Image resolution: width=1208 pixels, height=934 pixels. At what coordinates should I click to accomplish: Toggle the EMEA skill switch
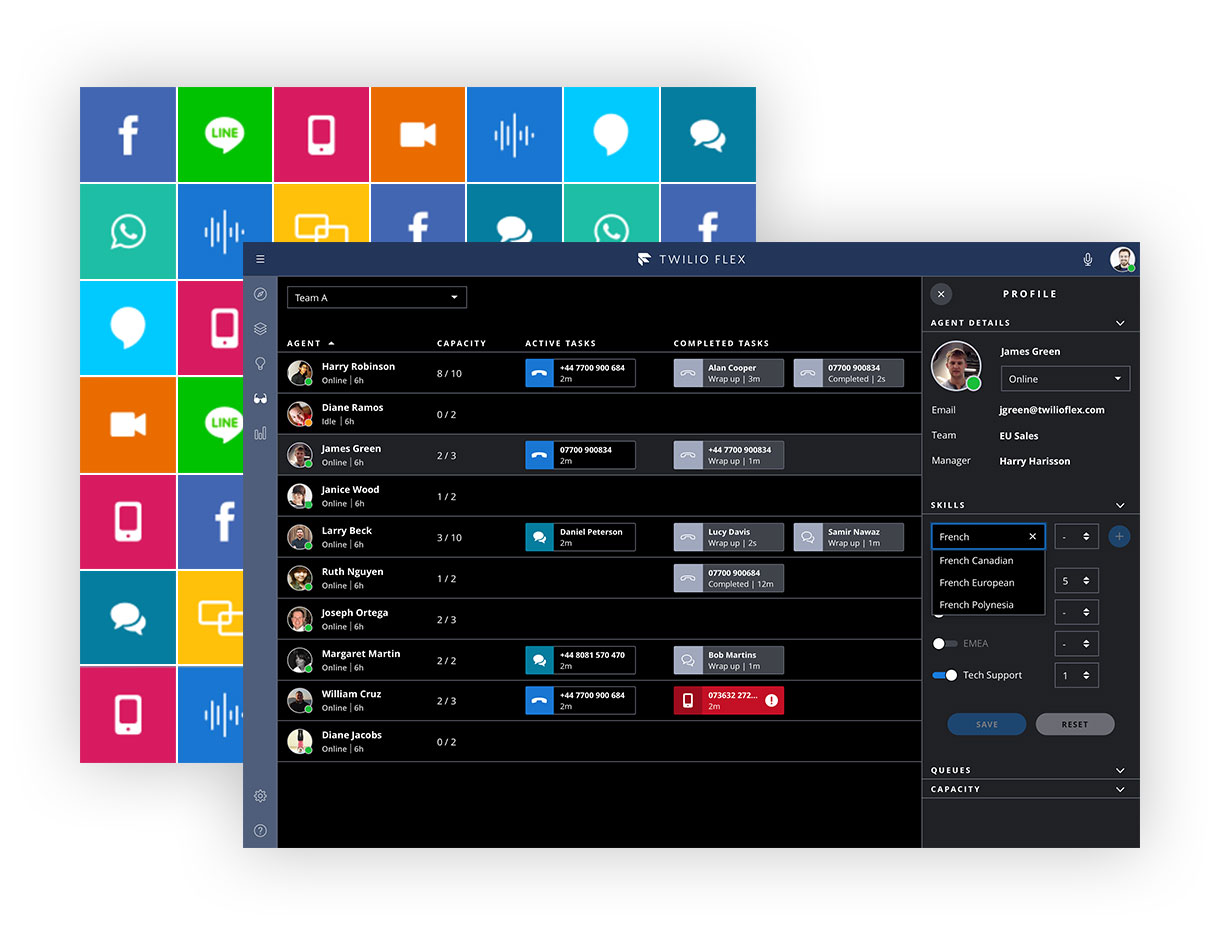pyautogui.click(x=945, y=644)
